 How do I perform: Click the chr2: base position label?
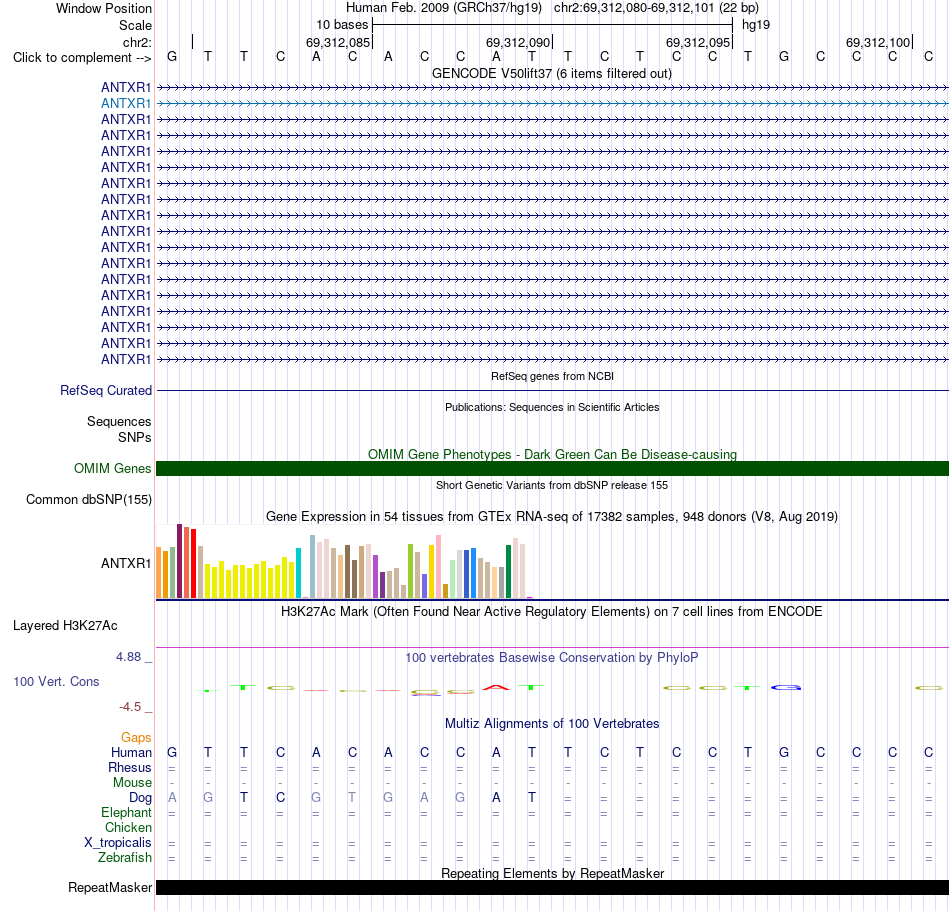pos(137,42)
